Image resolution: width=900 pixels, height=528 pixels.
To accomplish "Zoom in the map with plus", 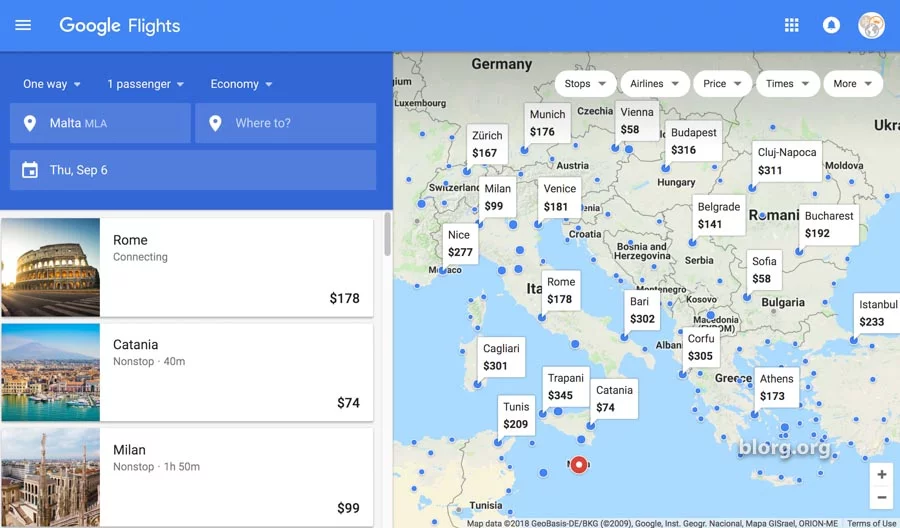I will pyautogui.click(x=882, y=475).
